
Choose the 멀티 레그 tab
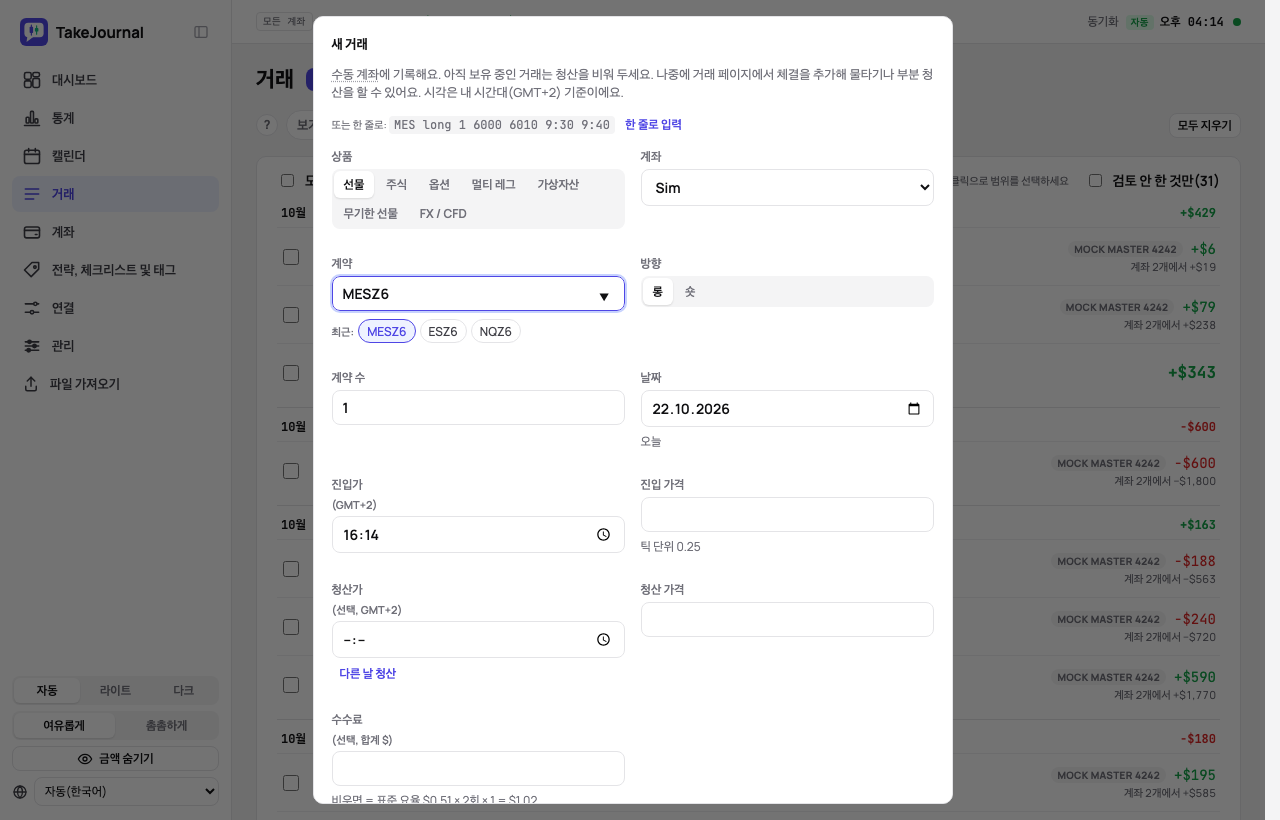(494, 184)
